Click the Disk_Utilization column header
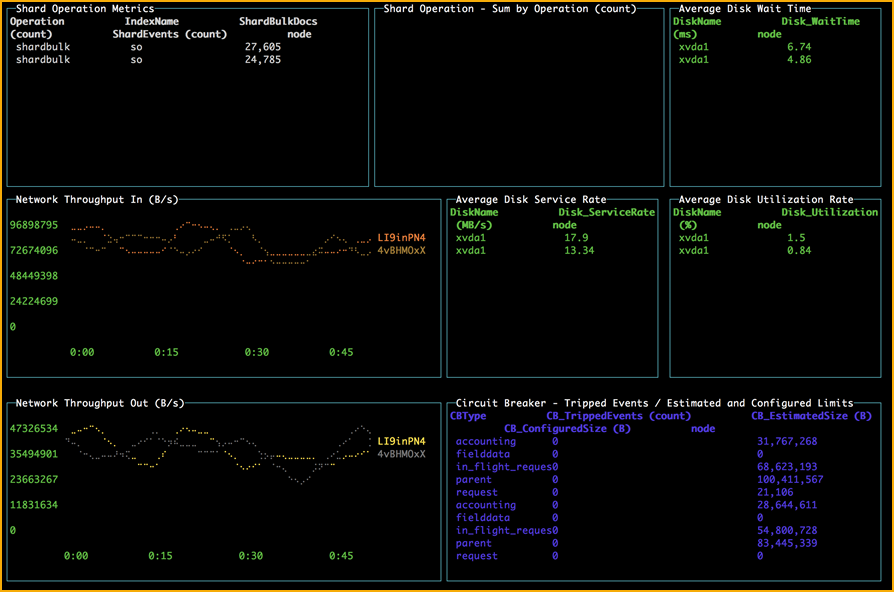This screenshot has width=894, height=592. [829, 212]
